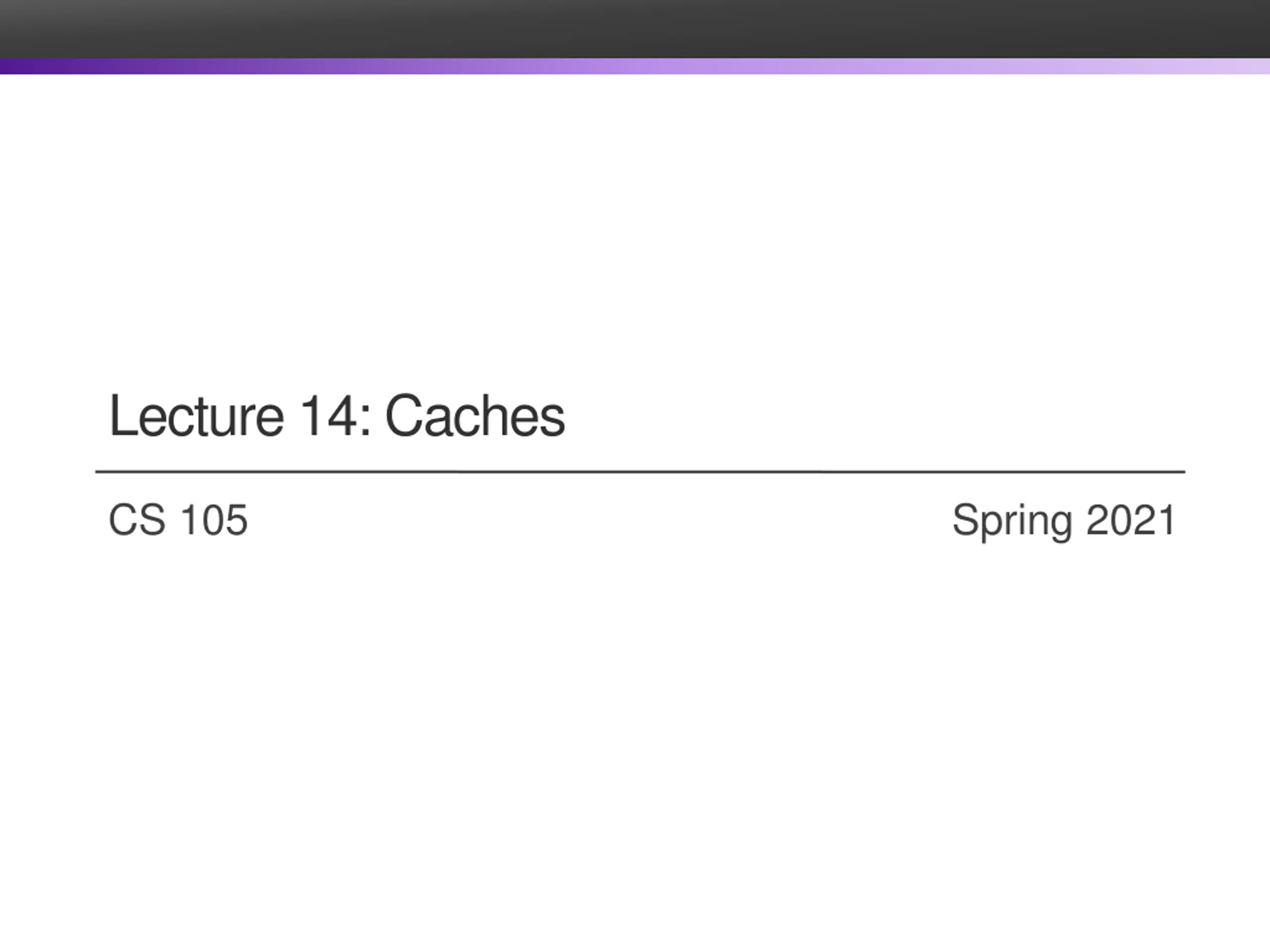Click the blank space right of the "Caches" title
Image resolution: width=1270 pixels, height=952 pixels.
click(x=873, y=416)
